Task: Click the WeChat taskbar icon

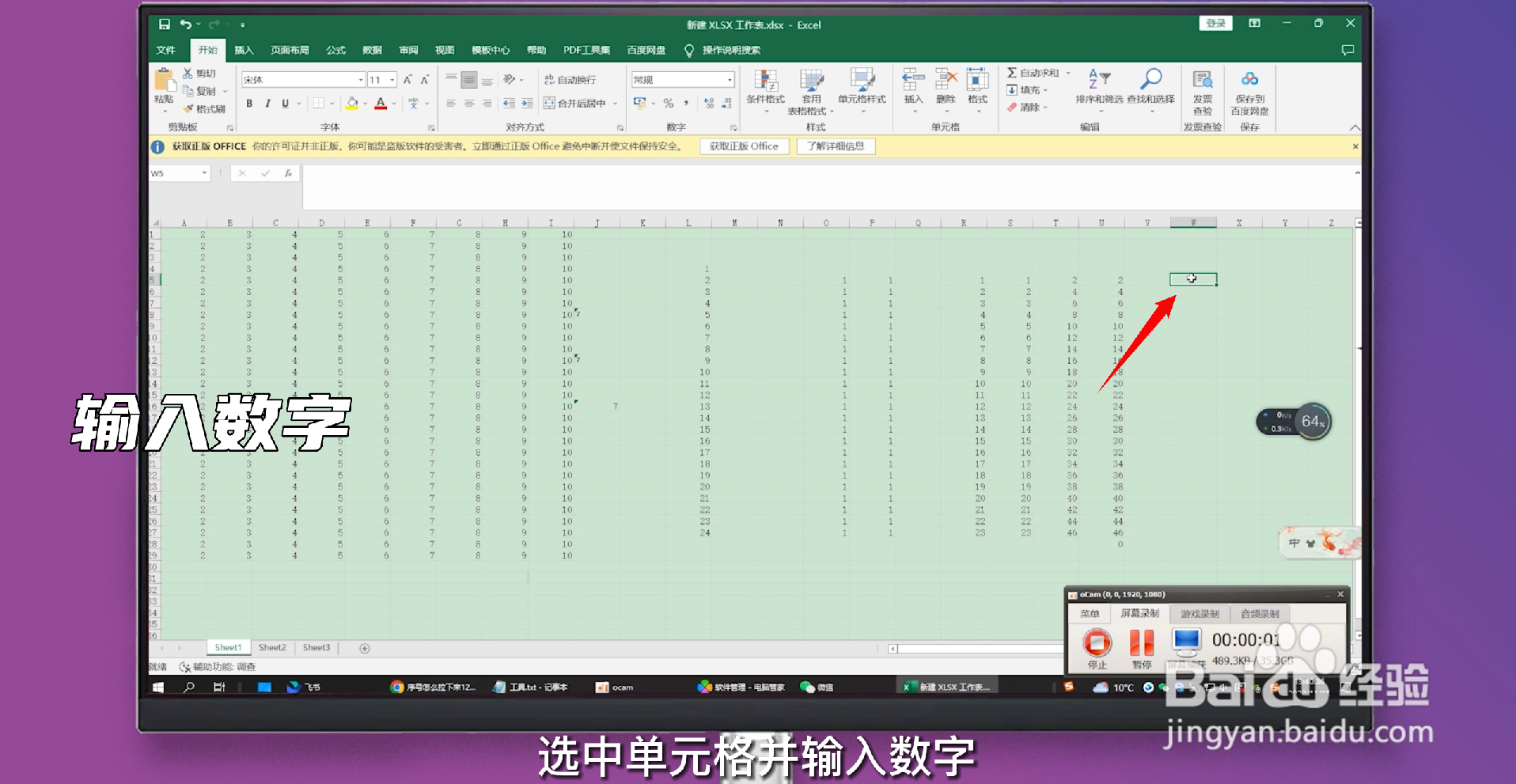Action: 808,687
